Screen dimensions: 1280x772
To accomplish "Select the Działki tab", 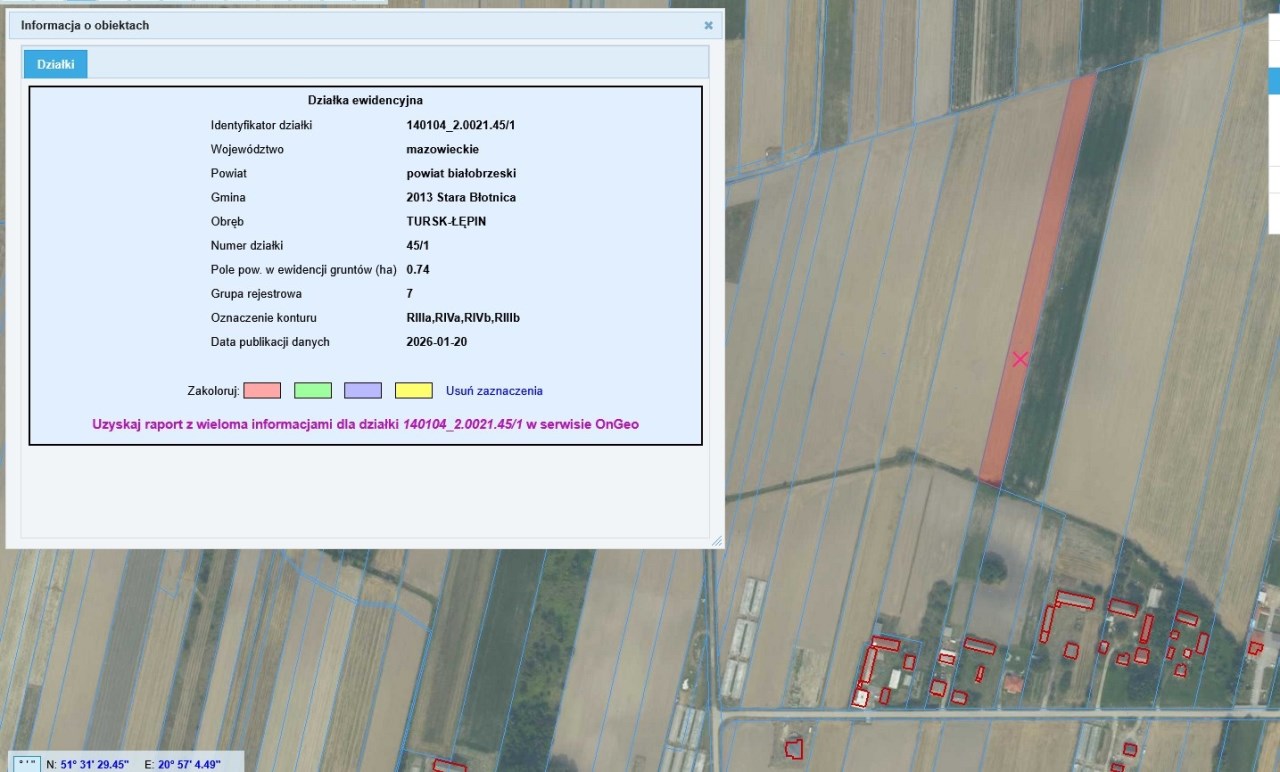I will coord(56,64).
